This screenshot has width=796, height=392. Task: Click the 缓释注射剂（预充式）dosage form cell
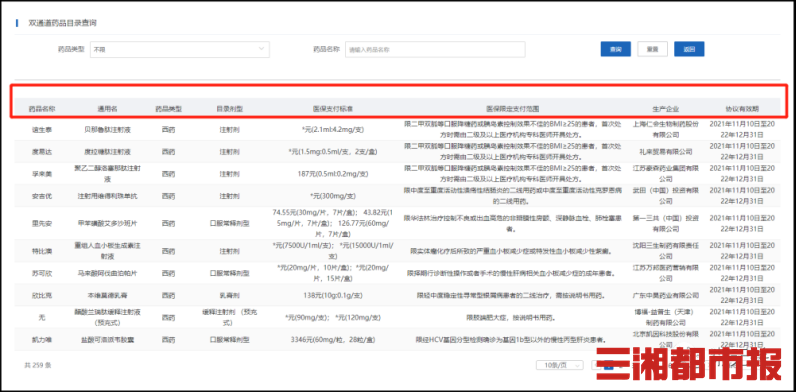(x=229, y=317)
